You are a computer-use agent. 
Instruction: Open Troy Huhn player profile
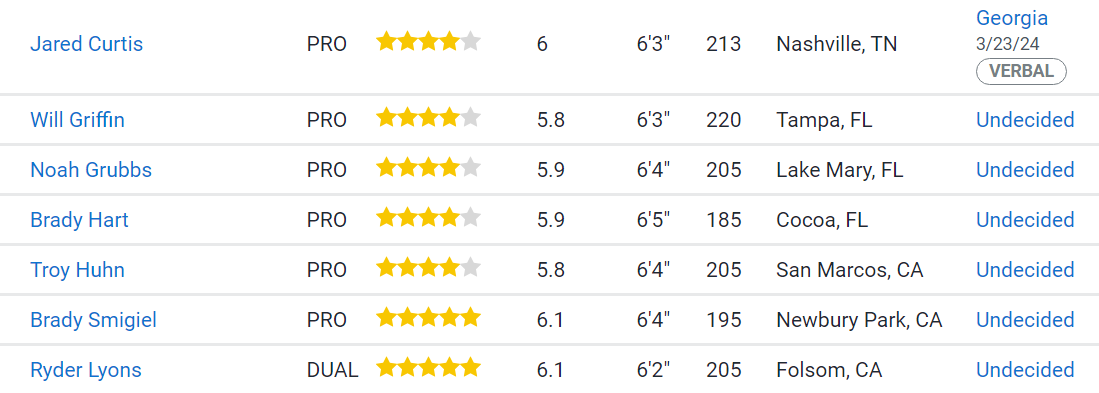77,270
